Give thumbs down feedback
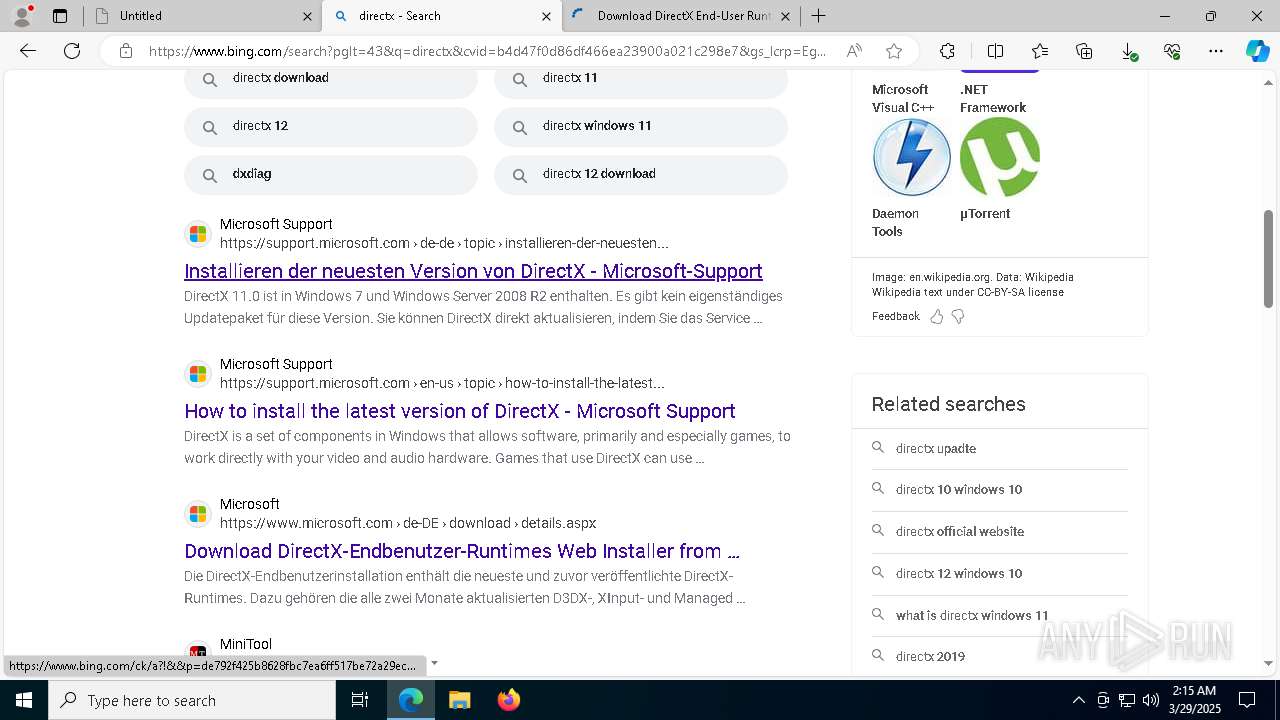1280x720 pixels. click(958, 316)
